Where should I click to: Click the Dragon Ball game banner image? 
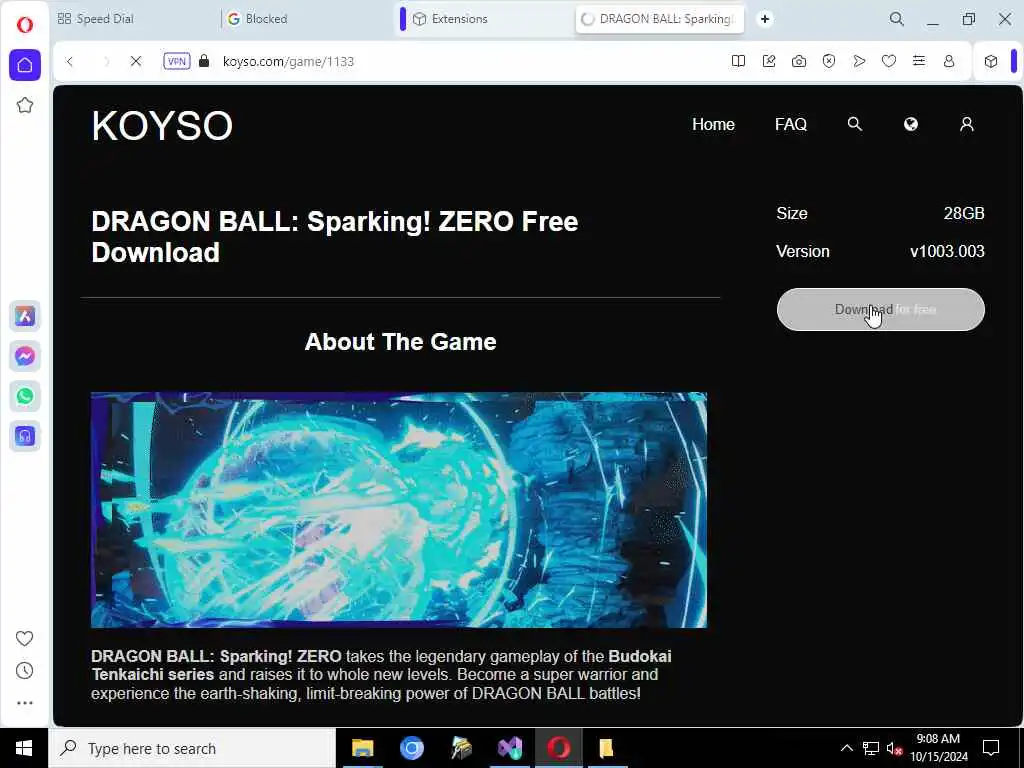click(x=398, y=510)
